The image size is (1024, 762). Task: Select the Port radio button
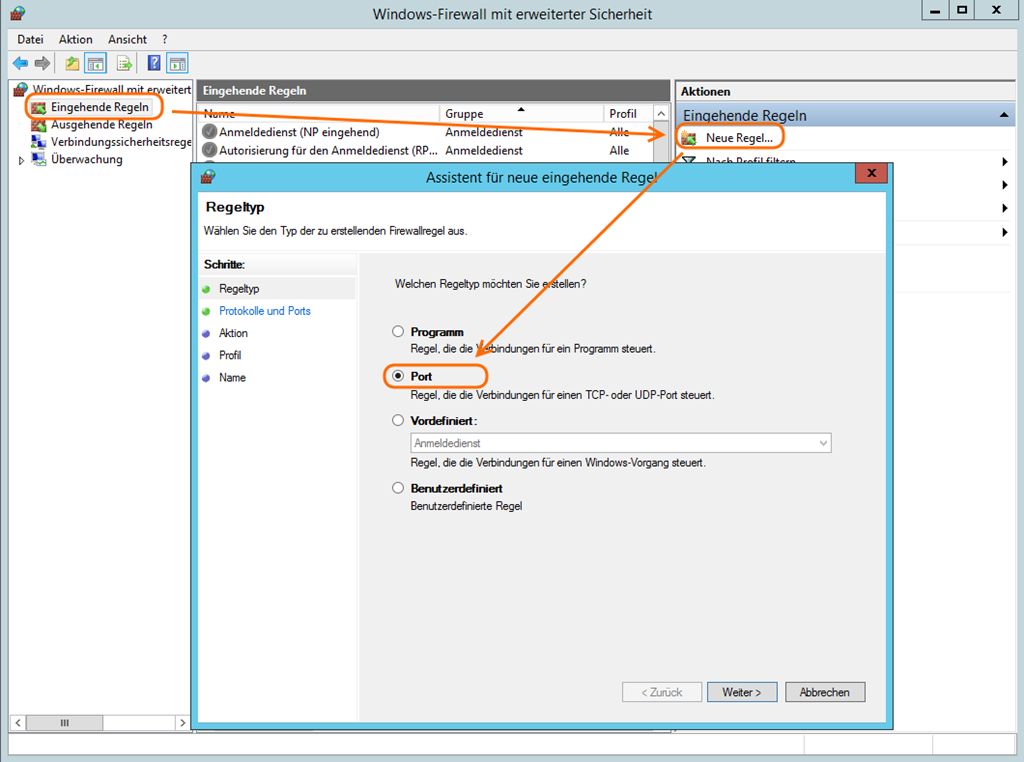(398, 376)
